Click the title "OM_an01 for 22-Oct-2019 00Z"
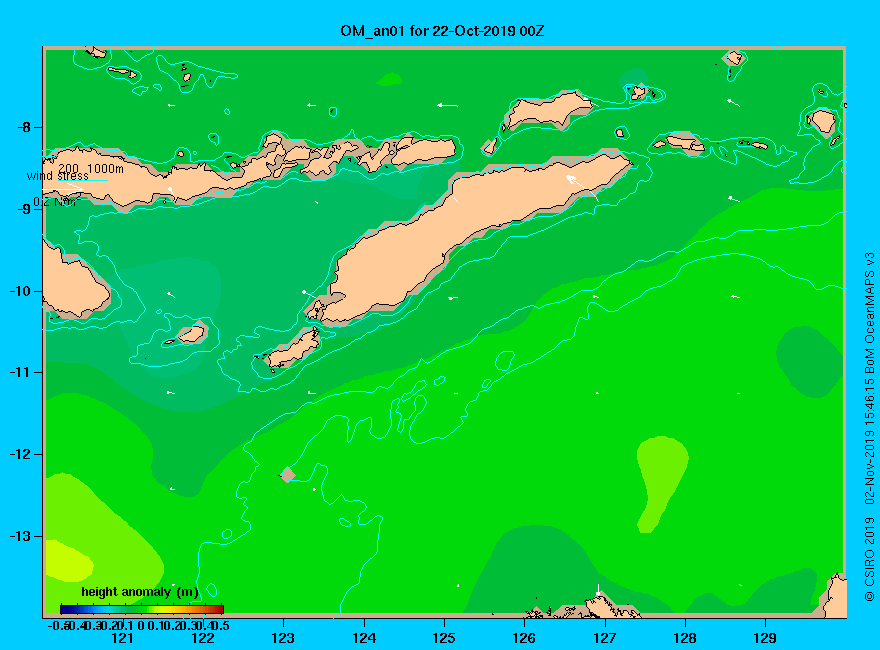The height and width of the screenshot is (650, 880). coord(442,31)
